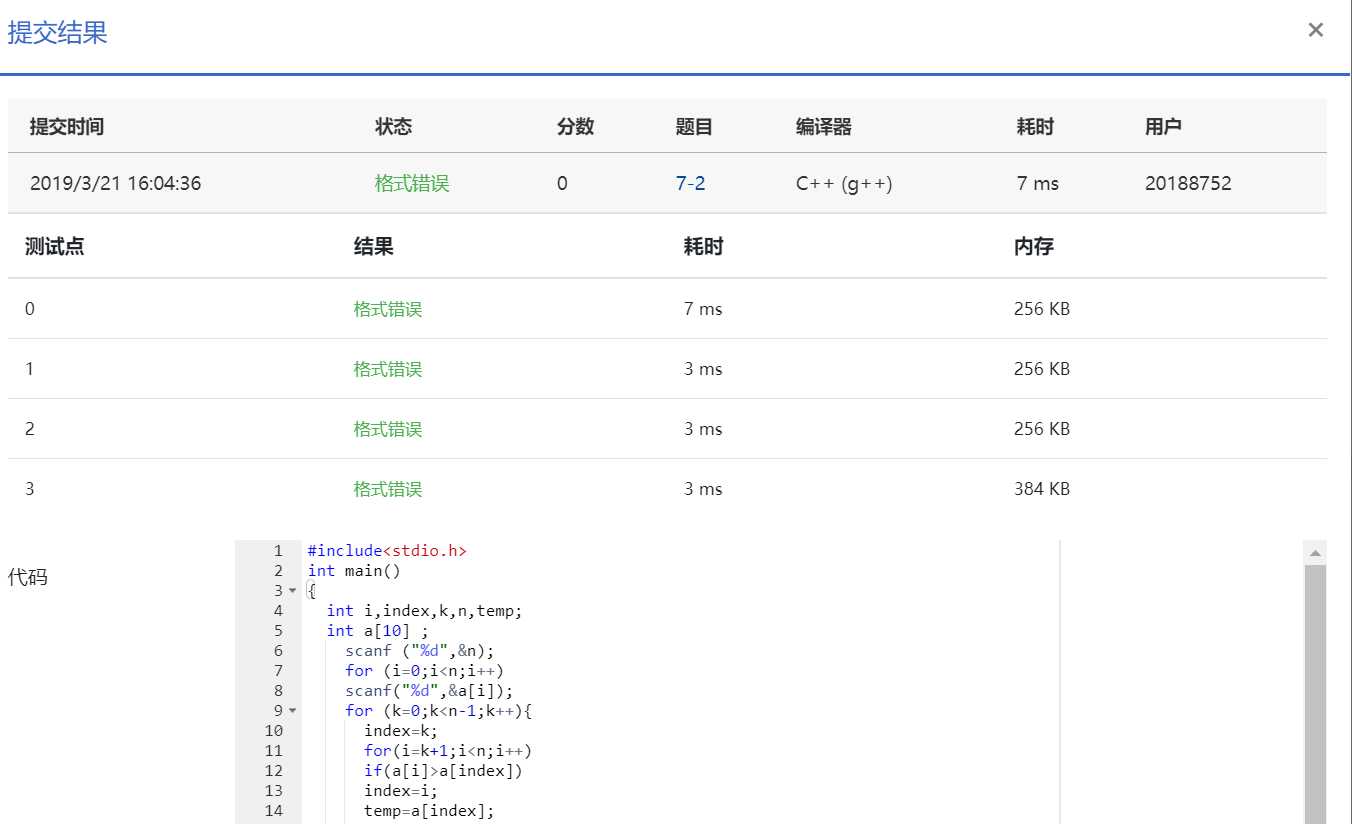
Task: Click code line #include<stdio.h>
Action: click(387, 551)
